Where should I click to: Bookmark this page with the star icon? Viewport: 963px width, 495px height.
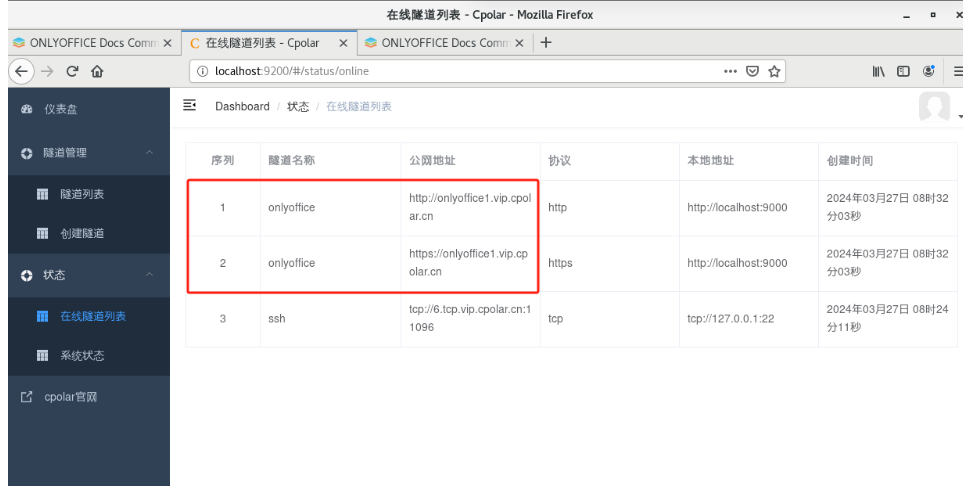click(775, 71)
